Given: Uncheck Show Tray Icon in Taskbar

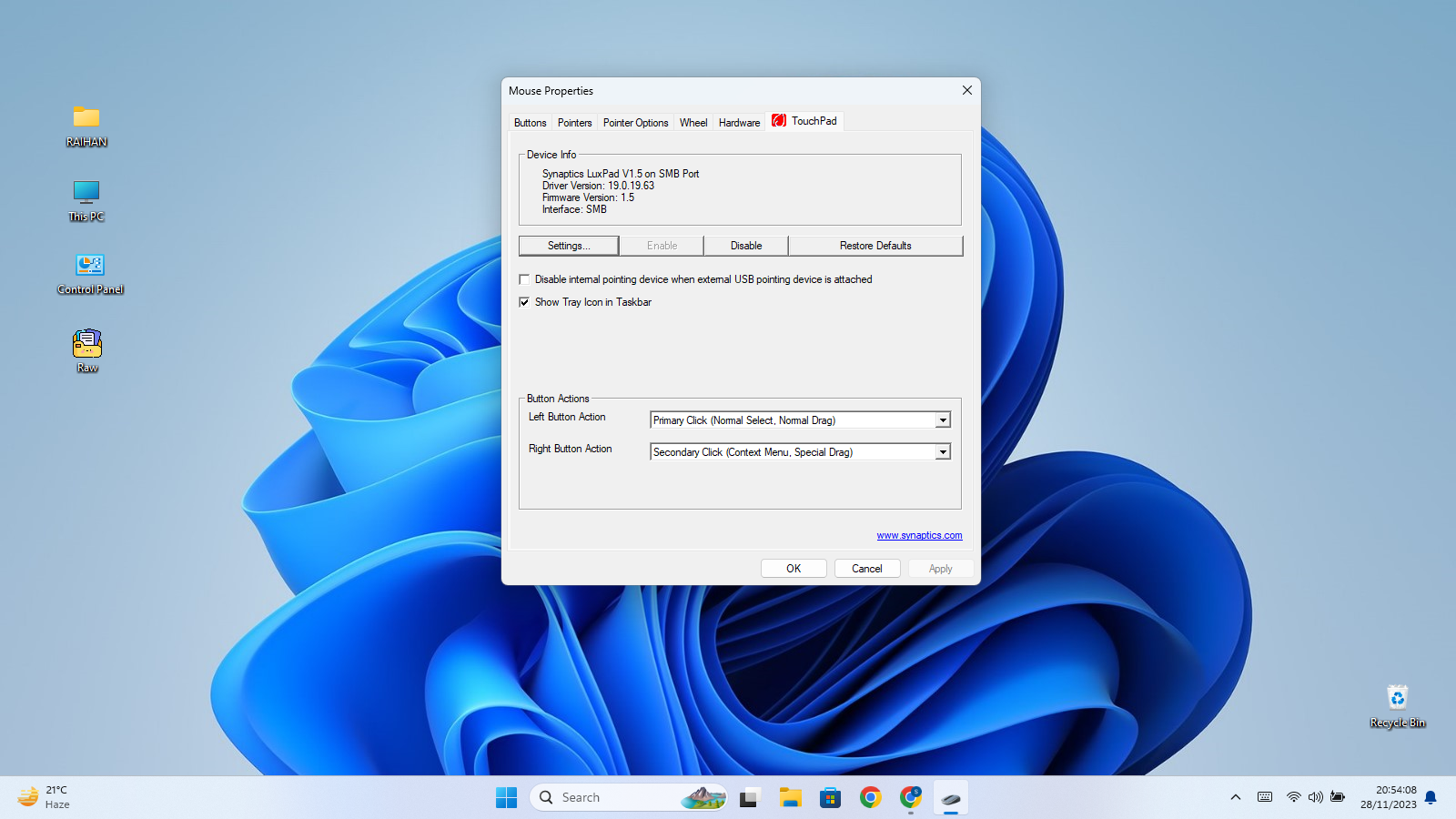Looking at the screenshot, I should coord(524,302).
